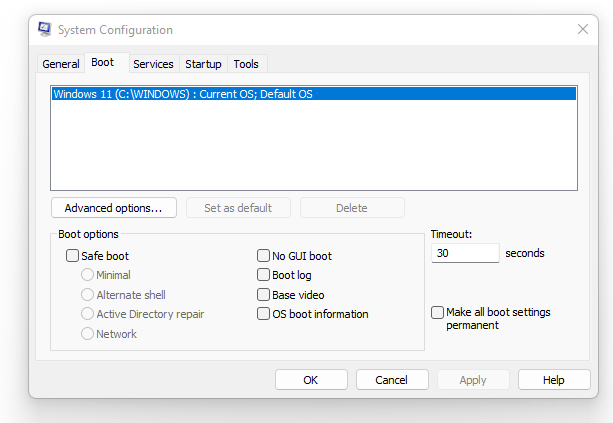Click the OK button

[311, 380]
